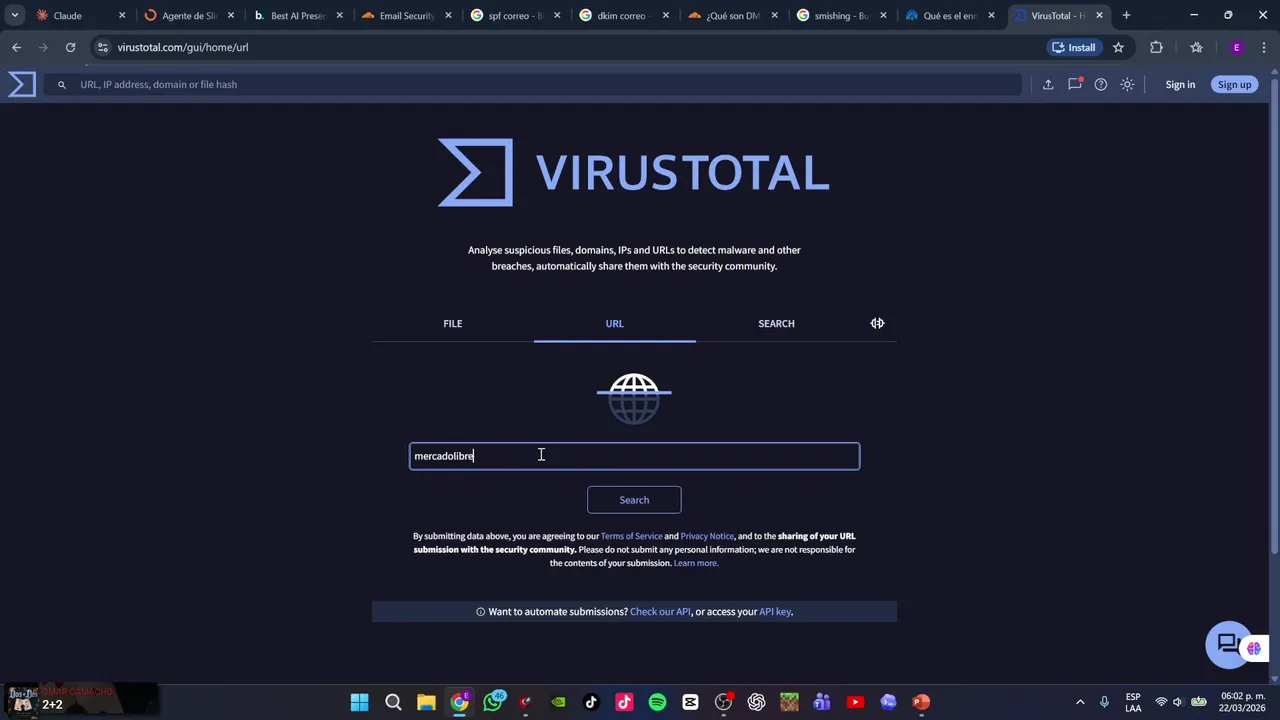Click the icon tab right of SEARCH
The image size is (1280, 720).
click(x=877, y=323)
